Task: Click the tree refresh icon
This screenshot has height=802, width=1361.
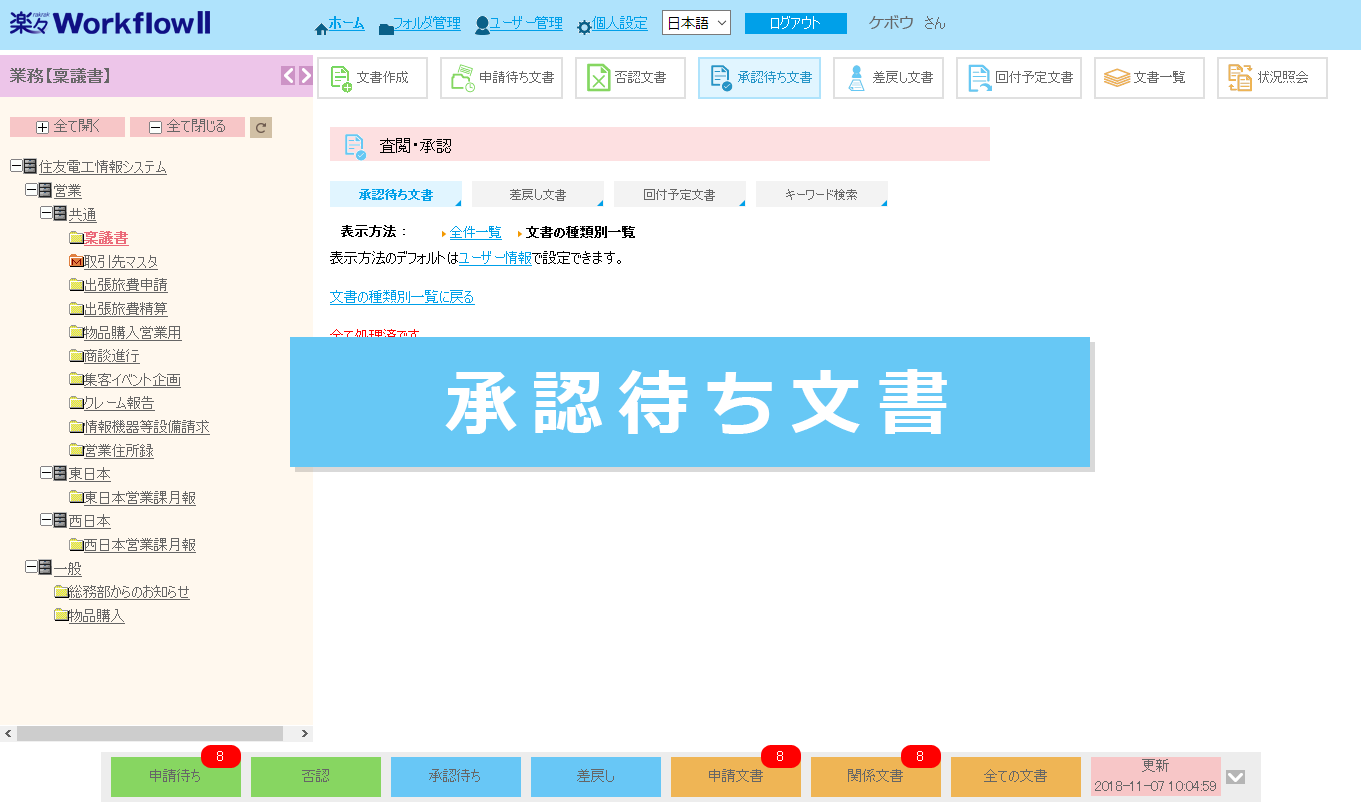Action: (261, 127)
